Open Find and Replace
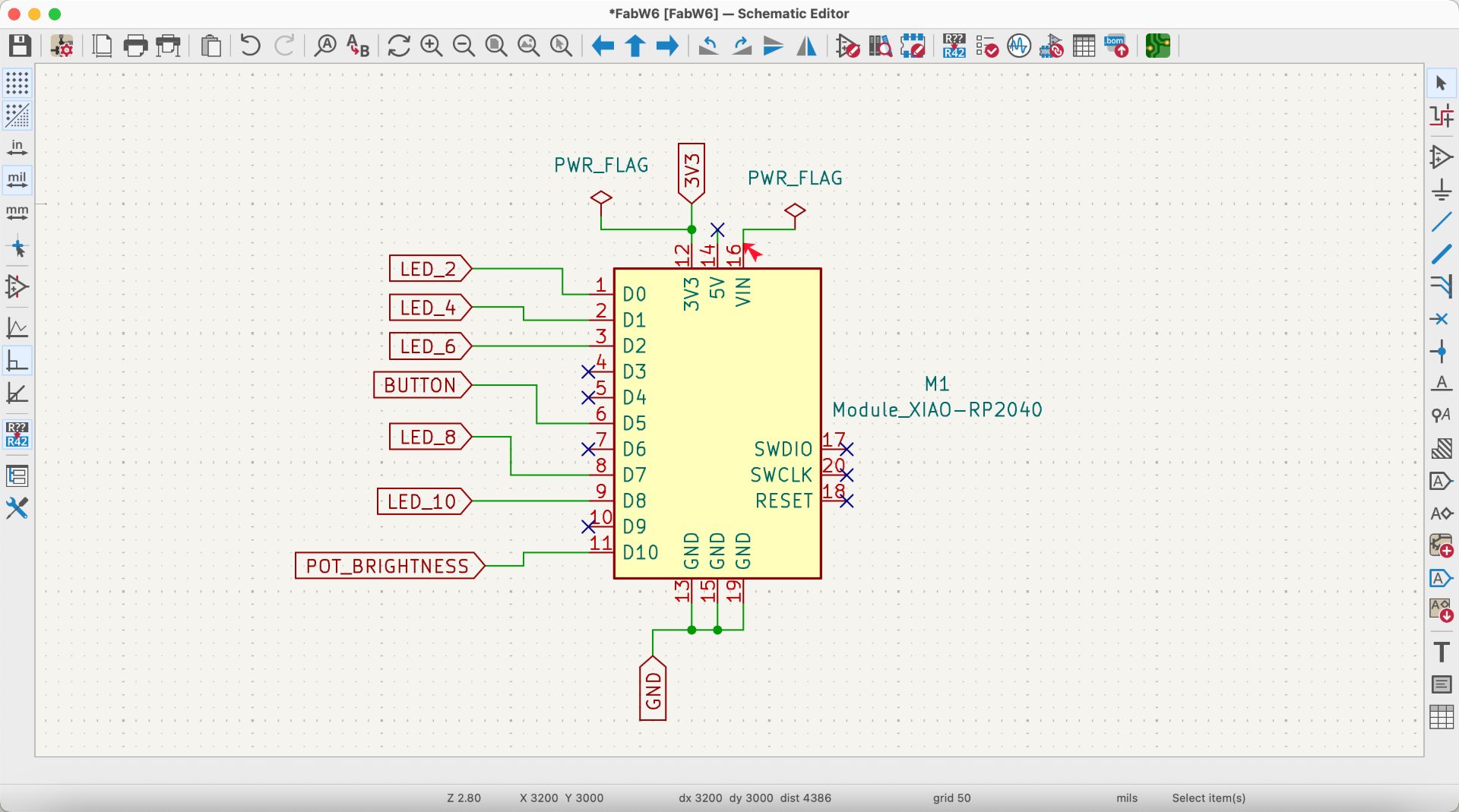The height and width of the screenshot is (812, 1459). click(358, 46)
